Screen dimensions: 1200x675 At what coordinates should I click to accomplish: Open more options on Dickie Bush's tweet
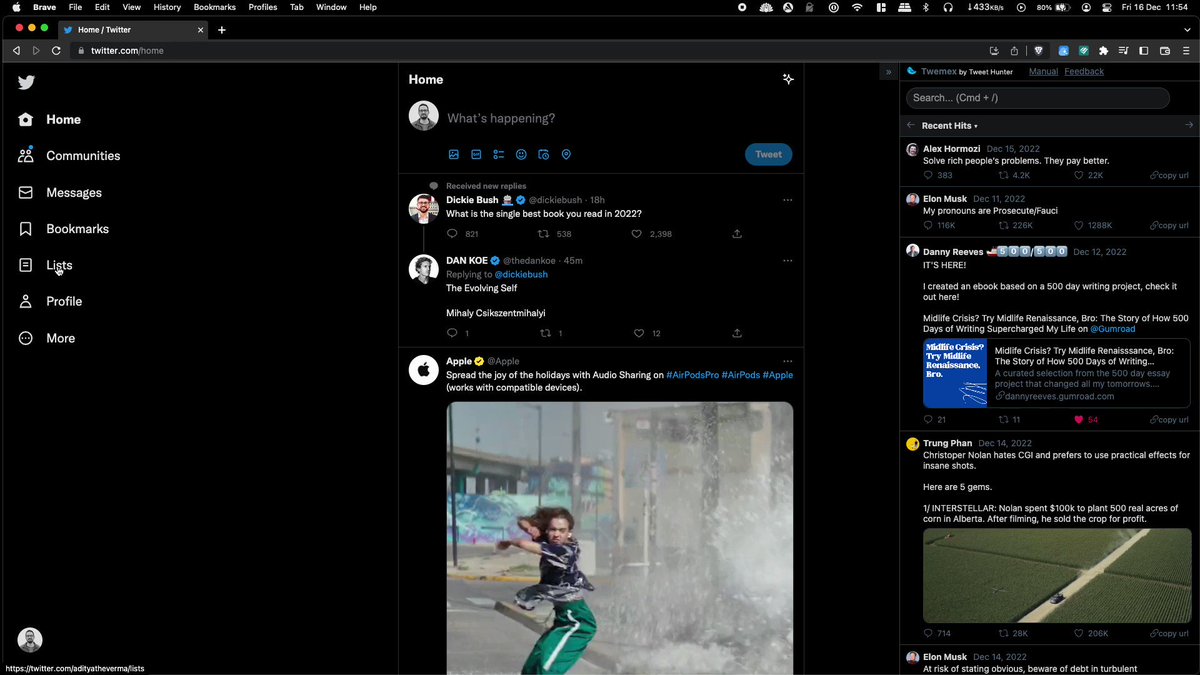click(788, 200)
